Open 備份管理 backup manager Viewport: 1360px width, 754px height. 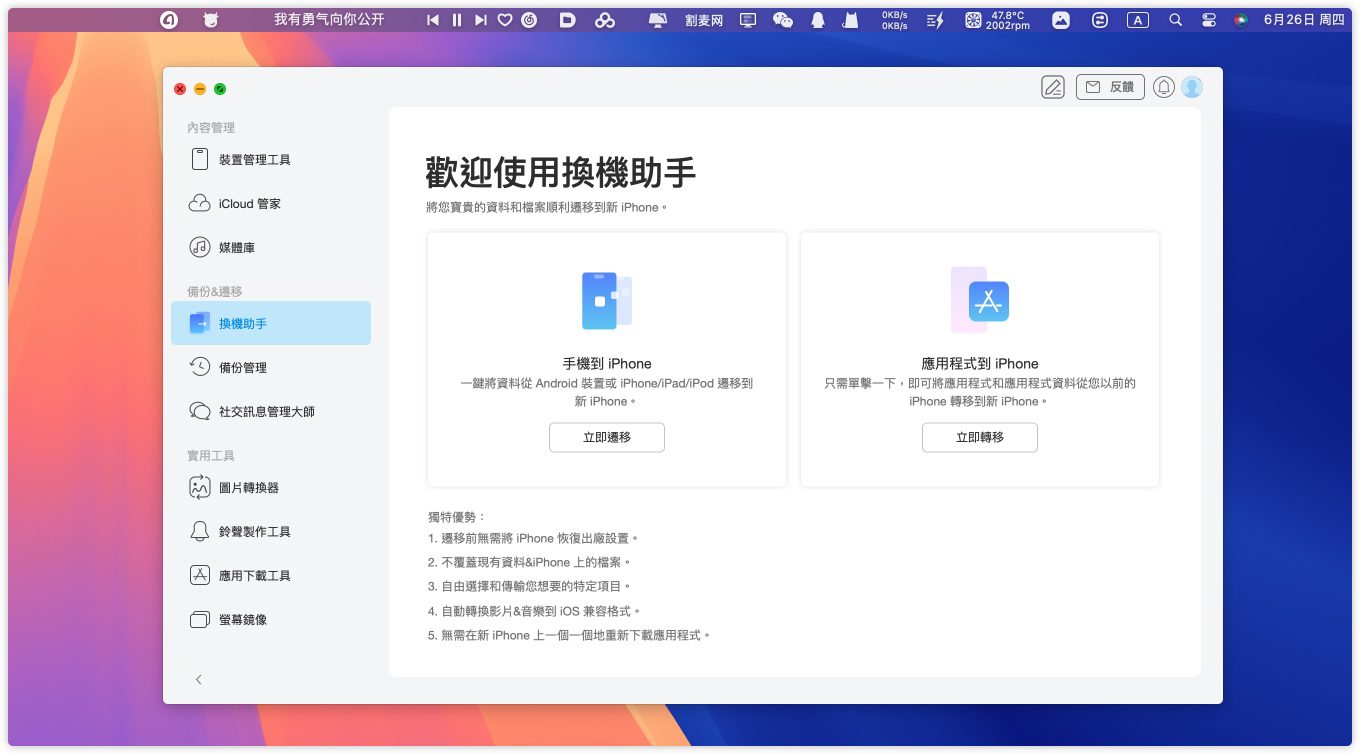click(242, 368)
